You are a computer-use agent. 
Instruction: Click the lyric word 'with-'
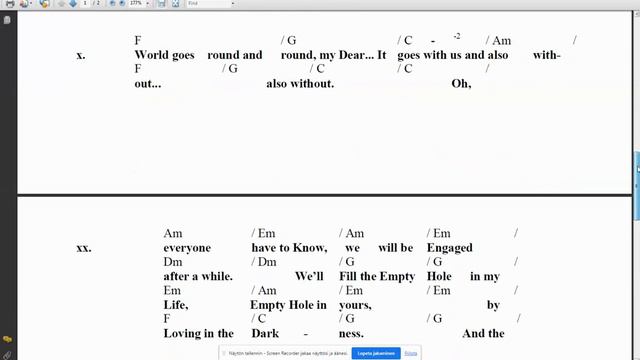click(x=547, y=55)
